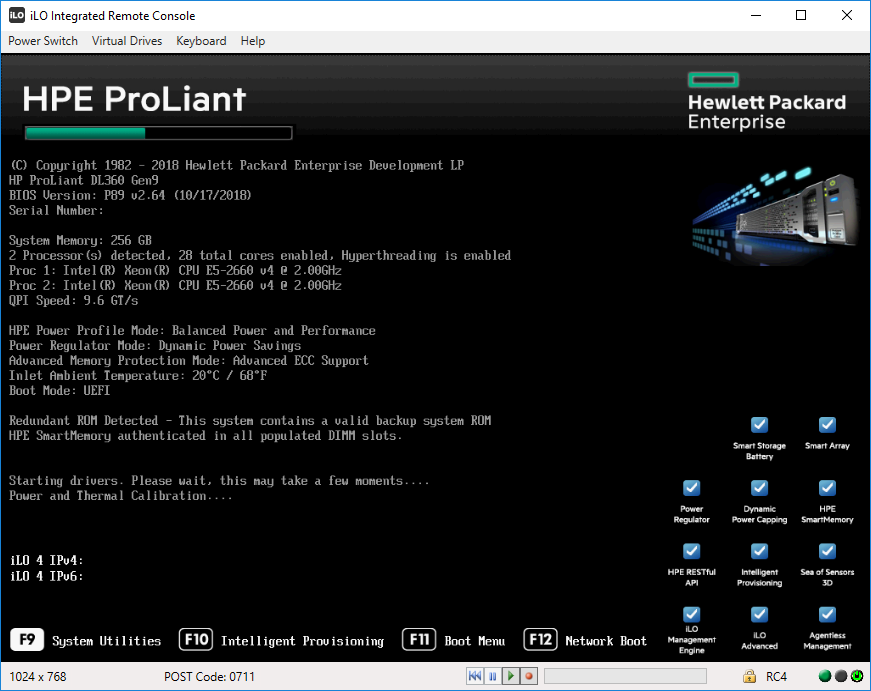Image resolution: width=871 pixels, height=691 pixels.
Task: Click the gray middle status LED indicator
Action: pyautogui.click(x=841, y=676)
